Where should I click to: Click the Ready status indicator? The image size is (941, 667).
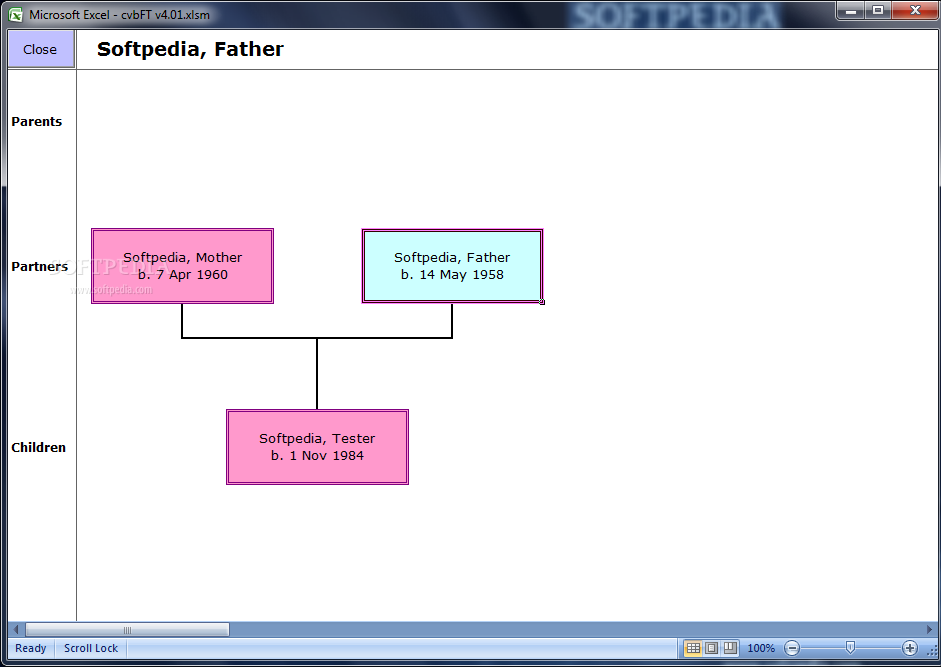tap(31, 648)
